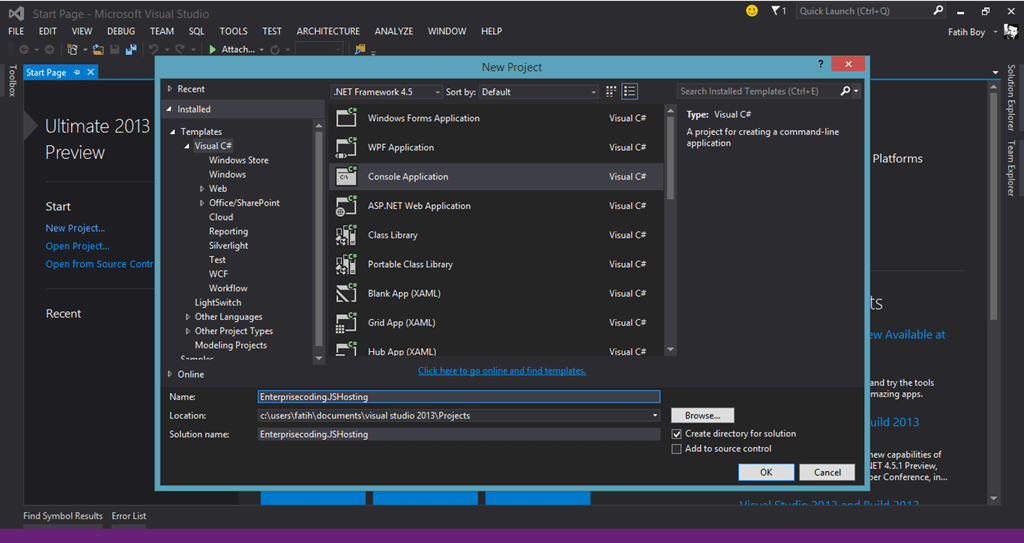
Task: Expand the Recent section
Action: (x=170, y=89)
